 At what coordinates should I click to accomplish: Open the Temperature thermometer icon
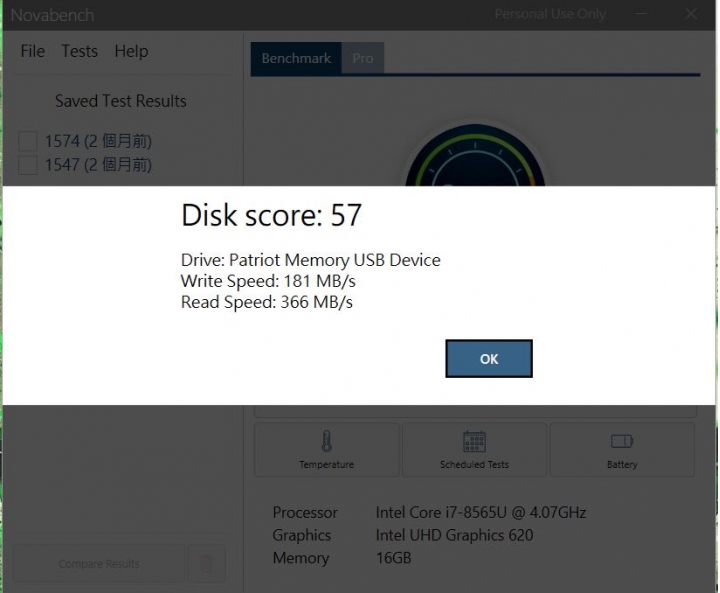pos(326,441)
